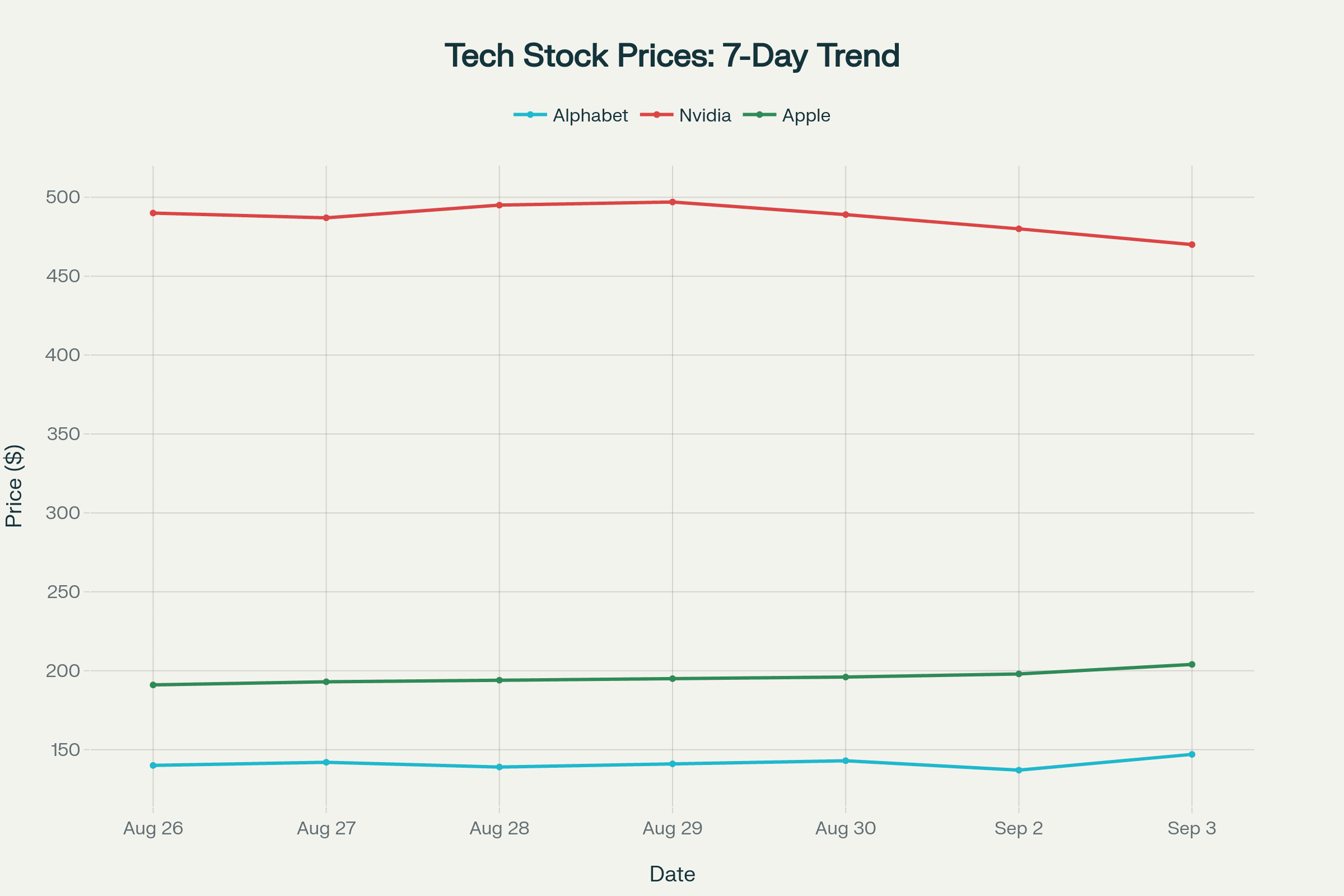
Task: Click the chart title "Tech Stock Prices: 7-Day Trend"
Action: 672,56
